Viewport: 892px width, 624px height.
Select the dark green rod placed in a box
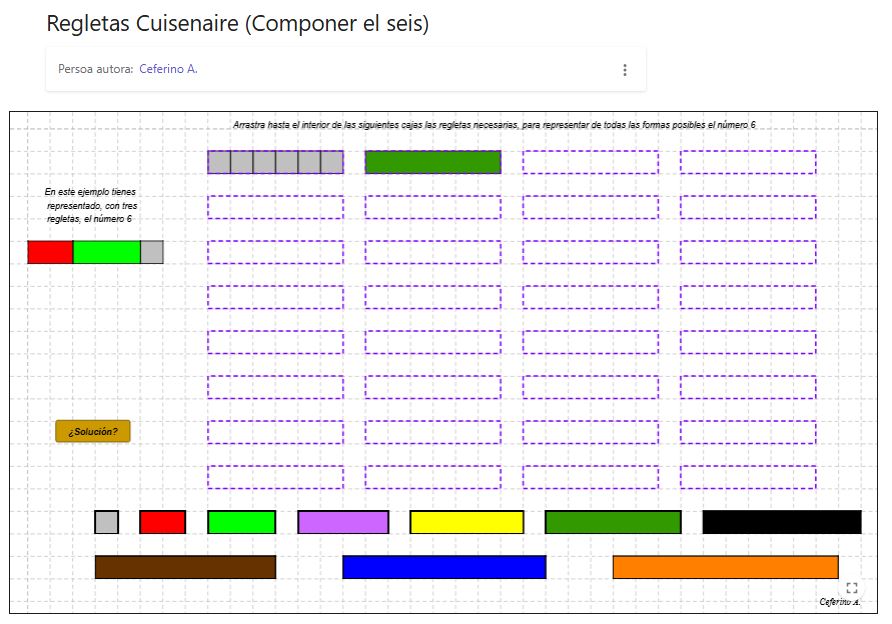433,161
